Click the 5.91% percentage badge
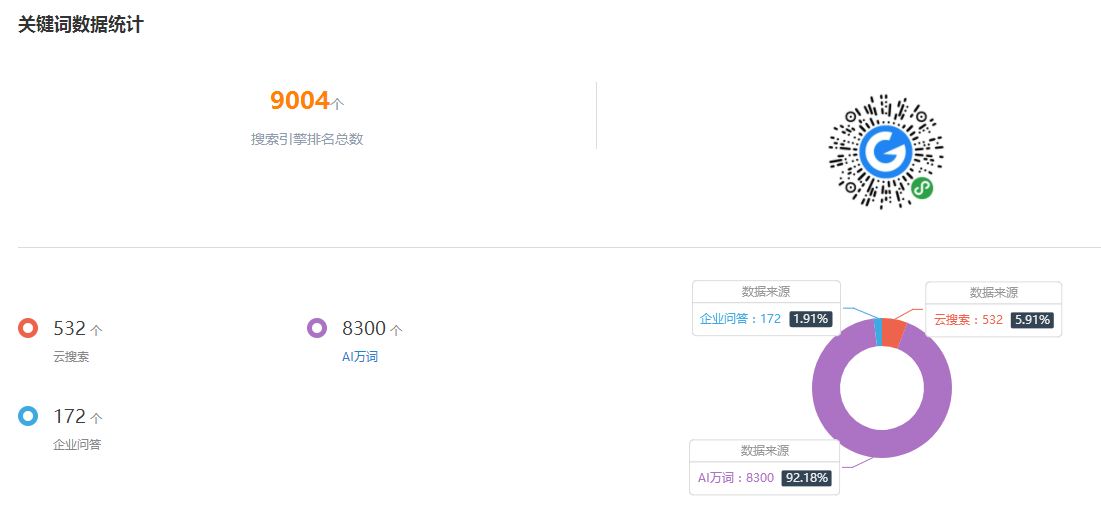Viewport: 1101px width, 526px height. pyautogui.click(x=1032, y=320)
